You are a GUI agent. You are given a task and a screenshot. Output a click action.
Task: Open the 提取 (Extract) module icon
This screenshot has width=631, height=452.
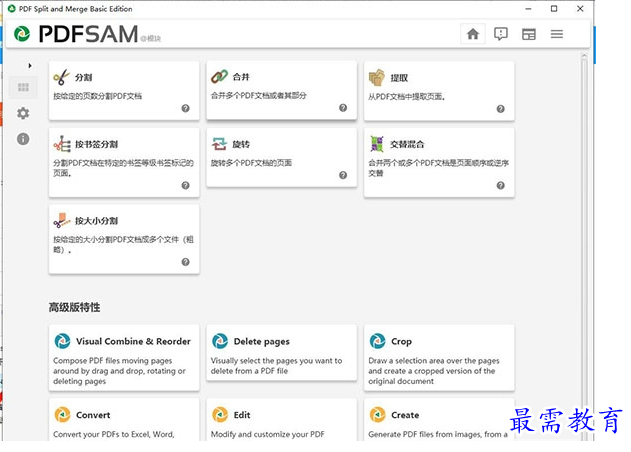377,77
